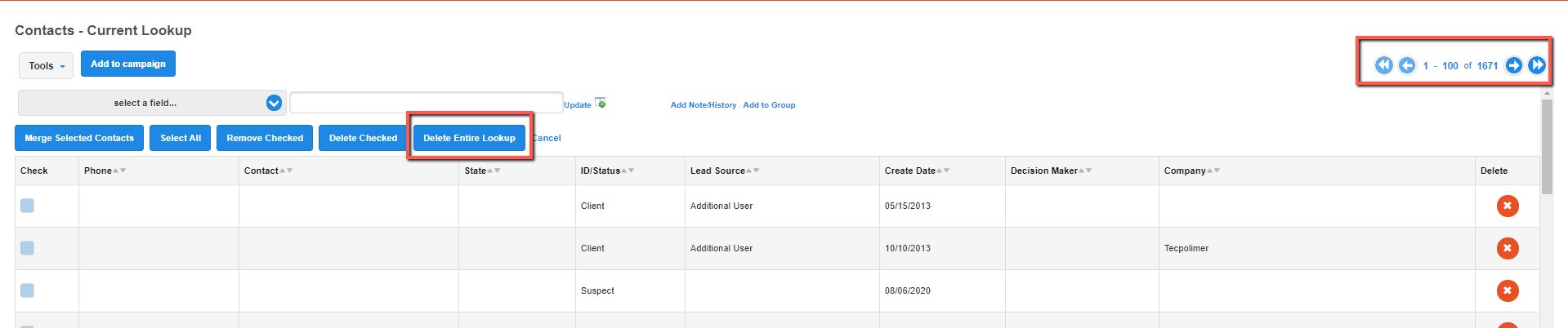
Task: Click the field value text input box
Action: click(426, 103)
